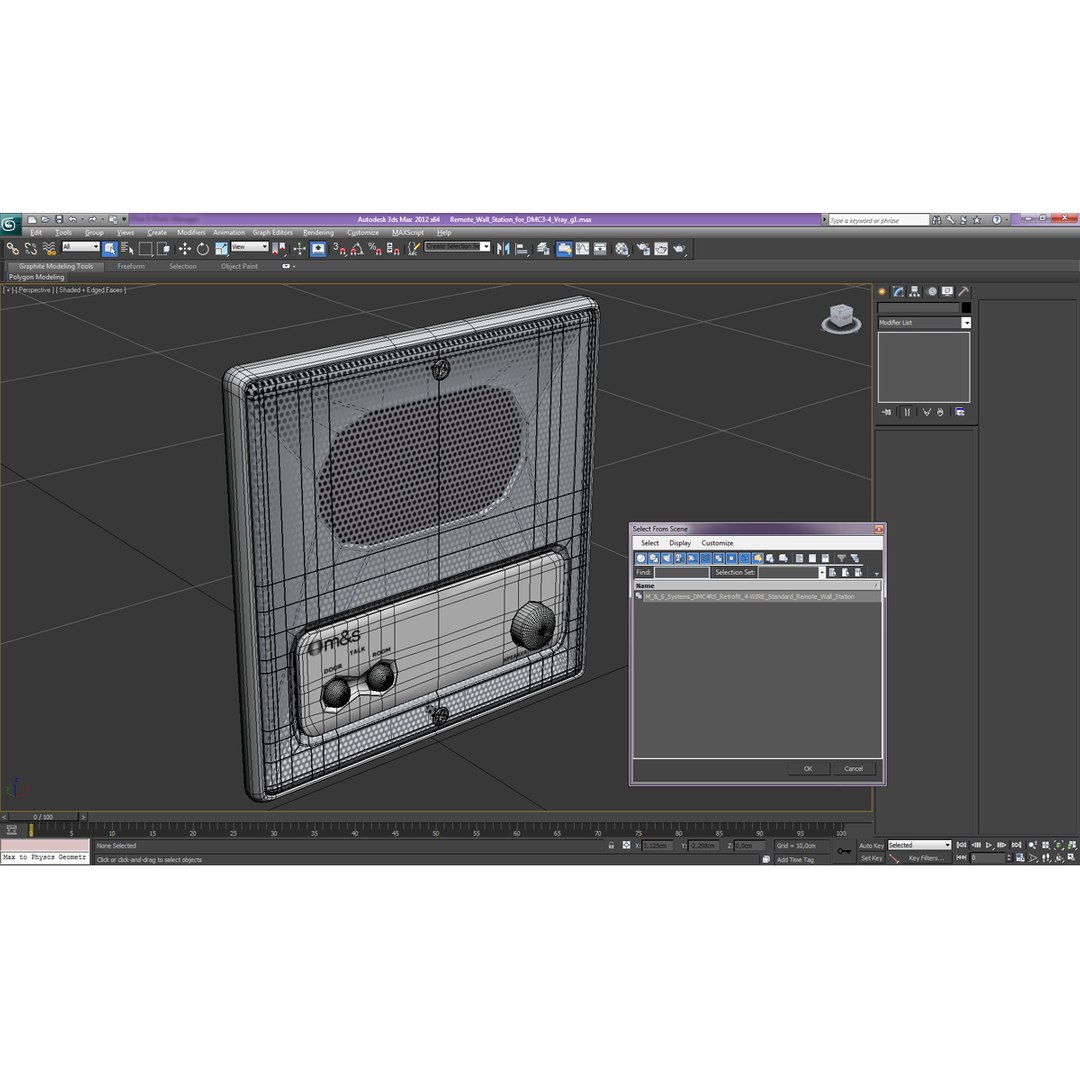Click the Mirror tool icon

(x=503, y=249)
